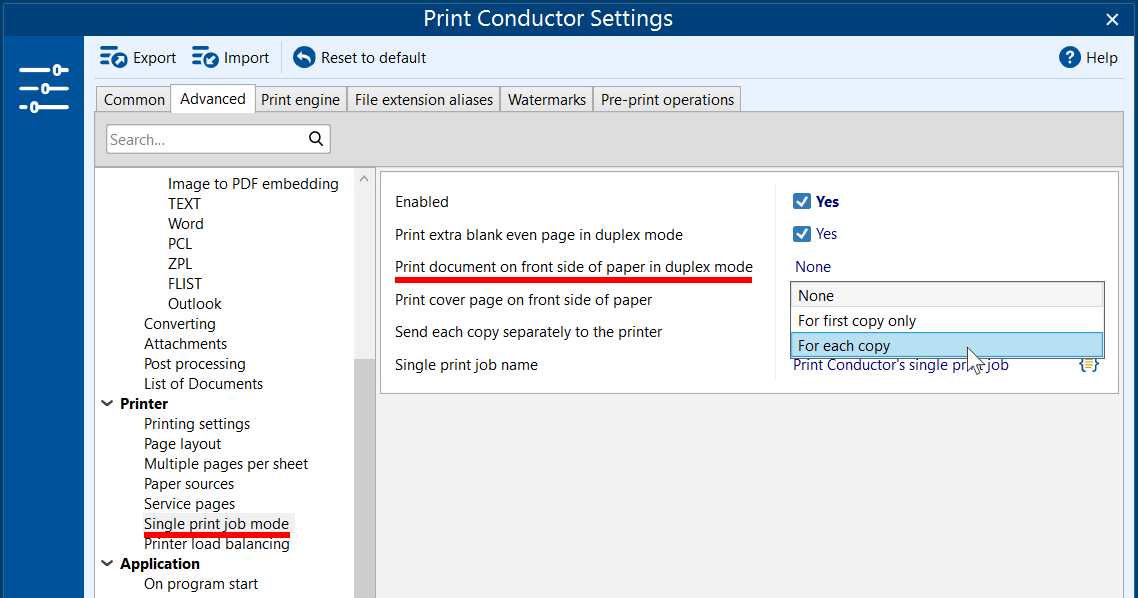Open the Pre-print operations tab
Image resolution: width=1138 pixels, height=598 pixels.
(667, 99)
